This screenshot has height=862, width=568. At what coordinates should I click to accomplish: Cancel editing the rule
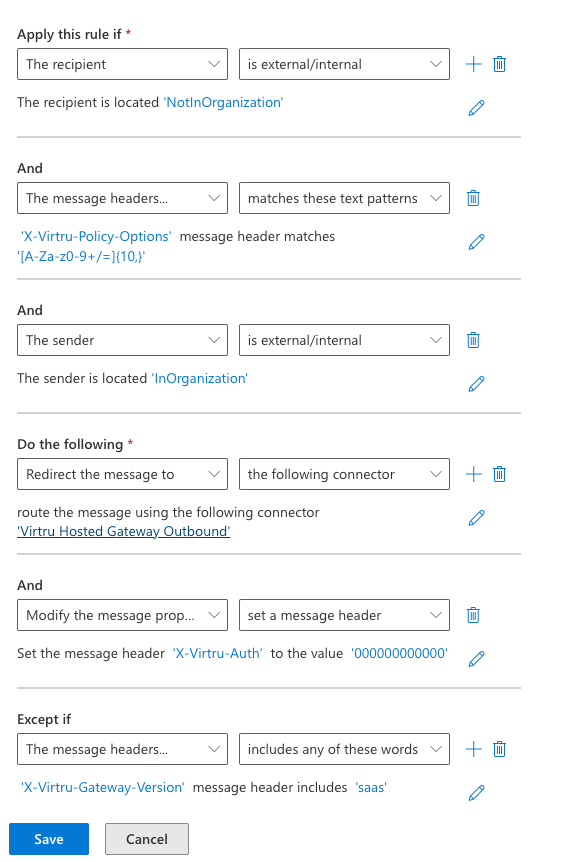147,839
